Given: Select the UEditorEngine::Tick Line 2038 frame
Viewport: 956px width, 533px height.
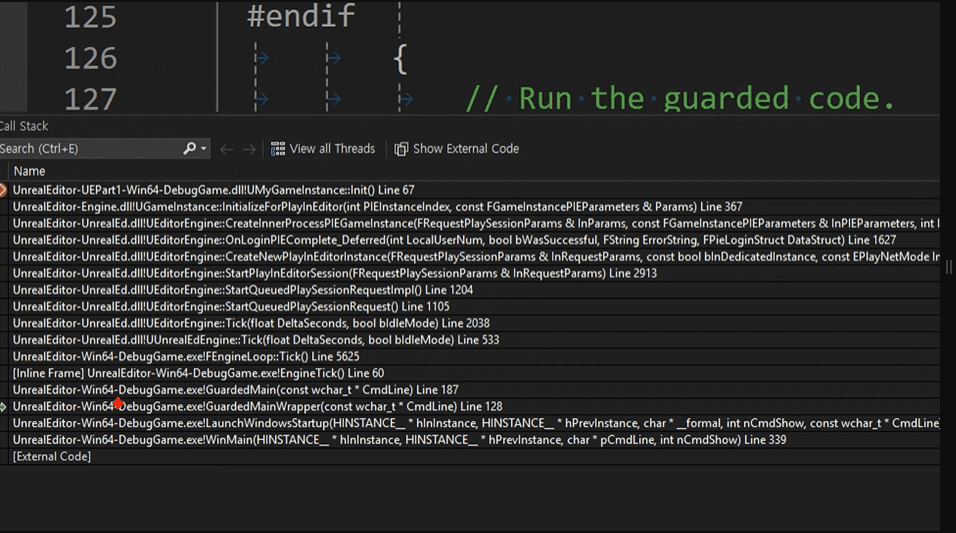Looking at the screenshot, I should 250,323.
